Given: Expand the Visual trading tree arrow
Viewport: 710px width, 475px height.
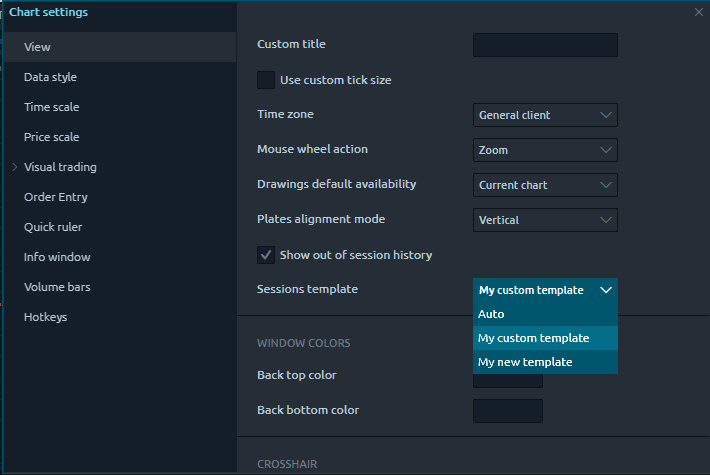Looking at the screenshot, I should (x=14, y=167).
